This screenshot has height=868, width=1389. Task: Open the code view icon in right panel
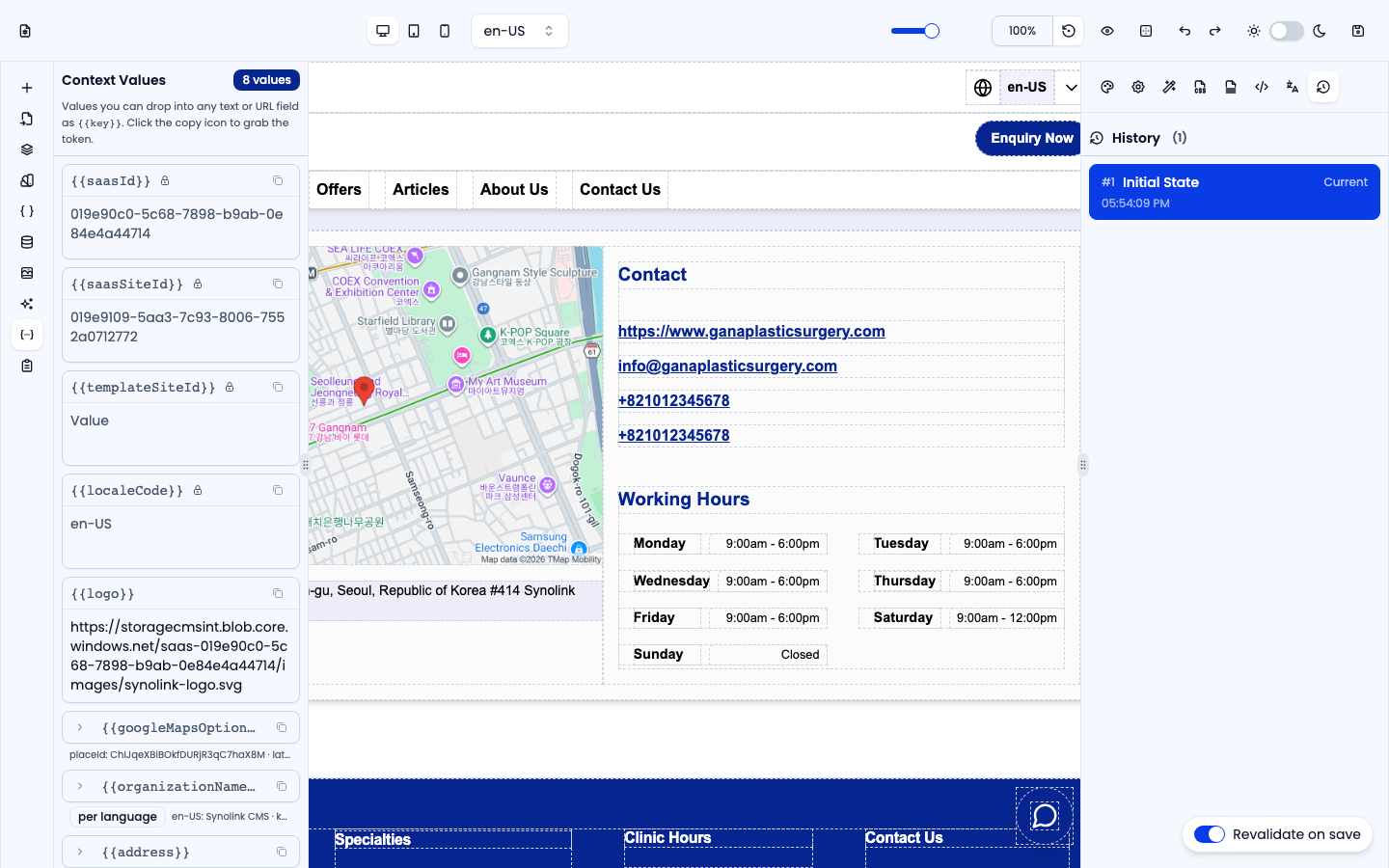(x=1262, y=87)
